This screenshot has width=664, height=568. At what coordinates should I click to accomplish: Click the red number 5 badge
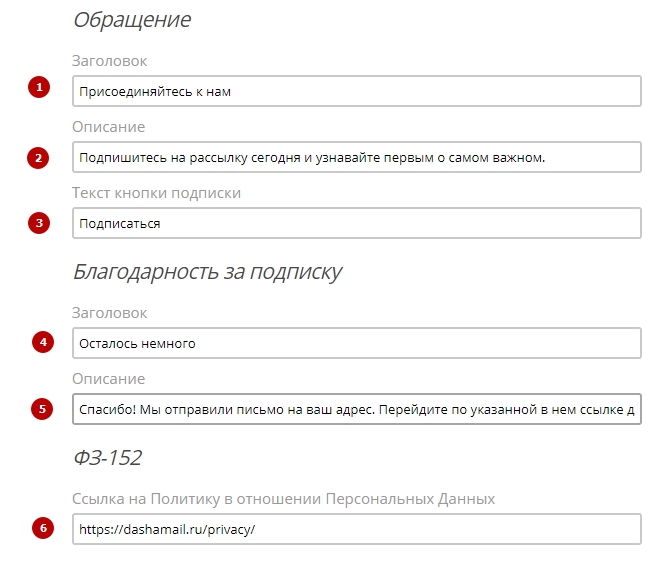(42, 408)
